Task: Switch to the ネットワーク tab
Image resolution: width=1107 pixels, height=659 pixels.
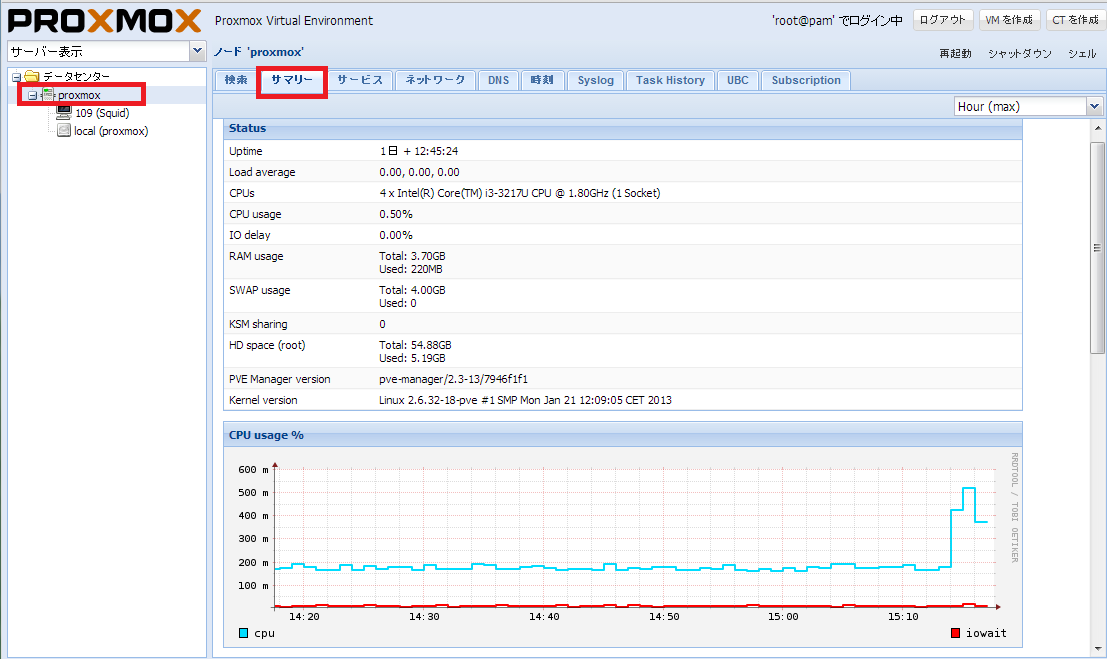Action: click(435, 80)
